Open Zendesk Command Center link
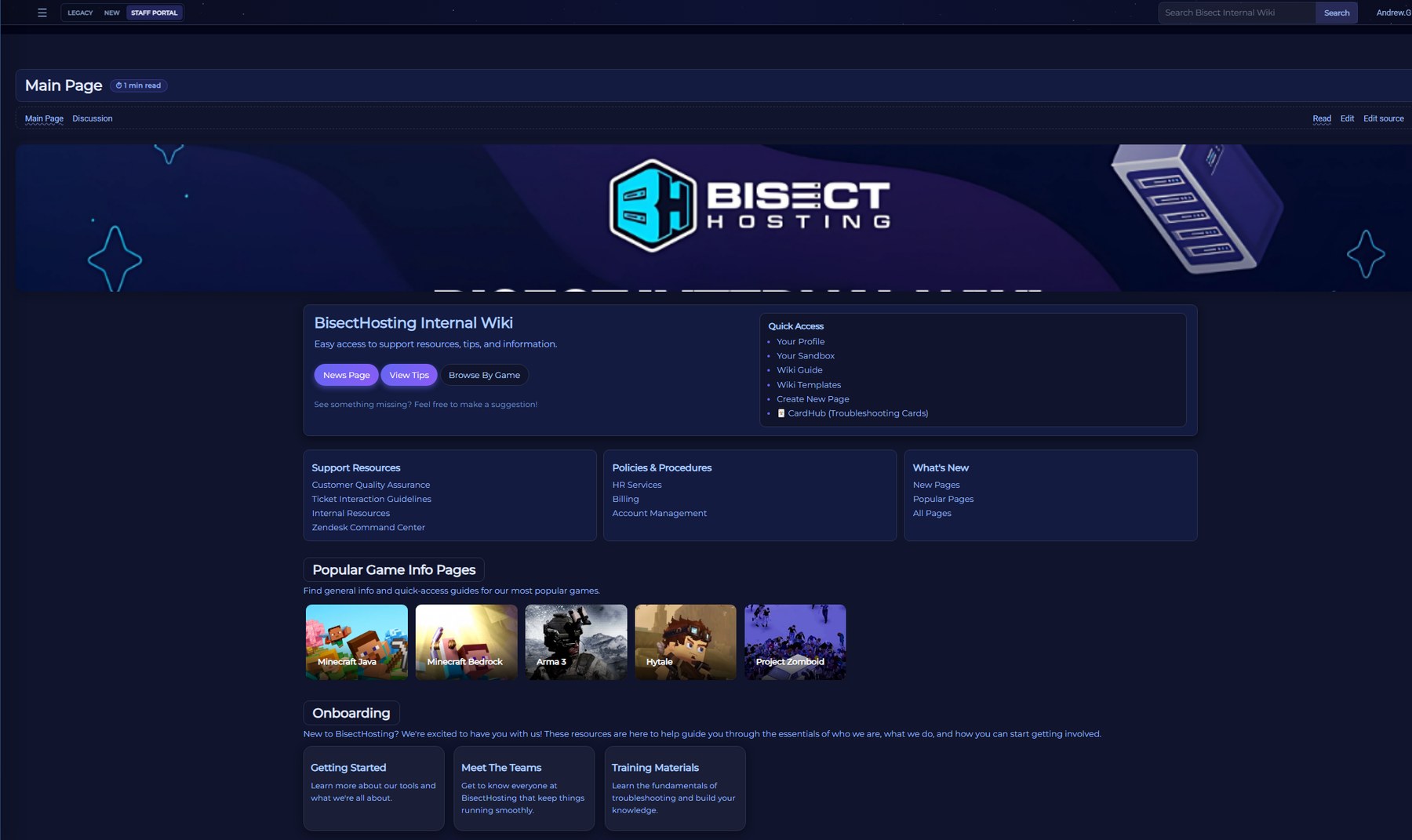Image resolution: width=1412 pixels, height=840 pixels. tap(369, 528)
